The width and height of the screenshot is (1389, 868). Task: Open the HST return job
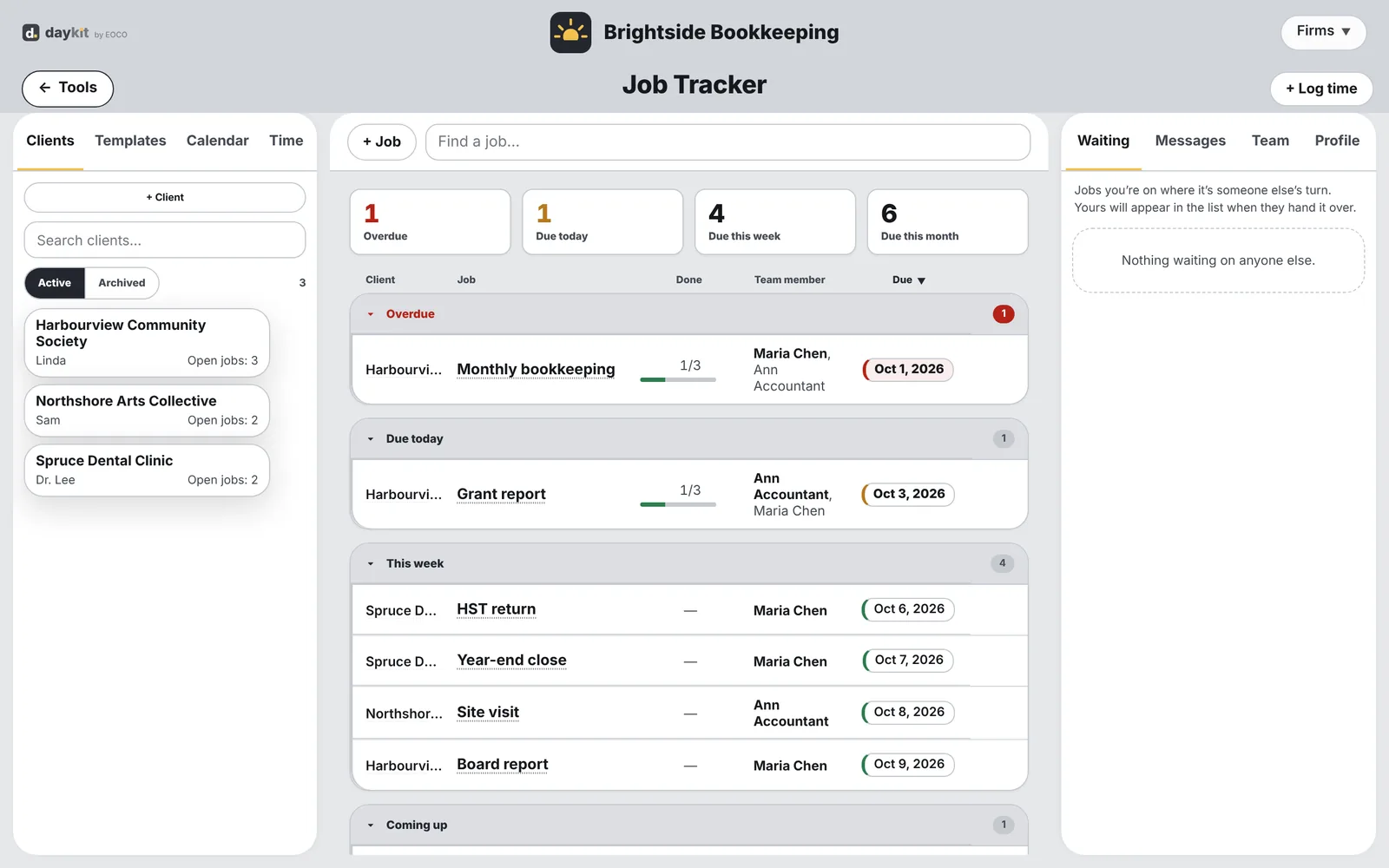point(496,609)
